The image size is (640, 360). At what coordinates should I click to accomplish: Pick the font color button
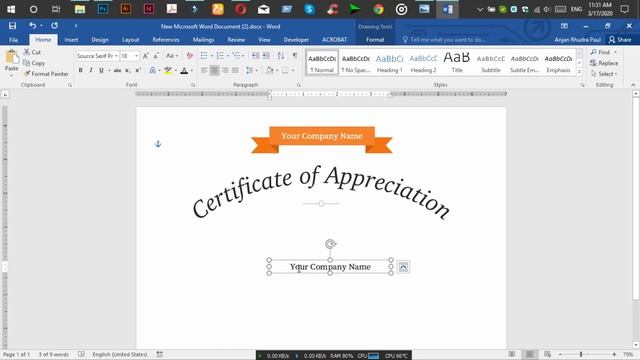(184, 70)
